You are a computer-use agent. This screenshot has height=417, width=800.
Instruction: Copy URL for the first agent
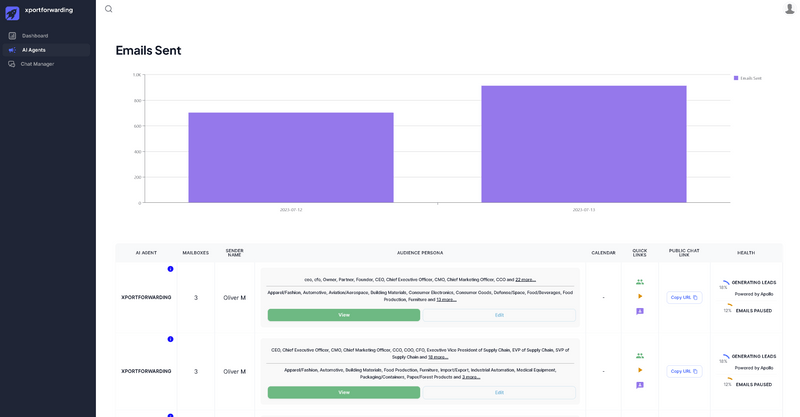pyautogui.click(x=684, y=298)
